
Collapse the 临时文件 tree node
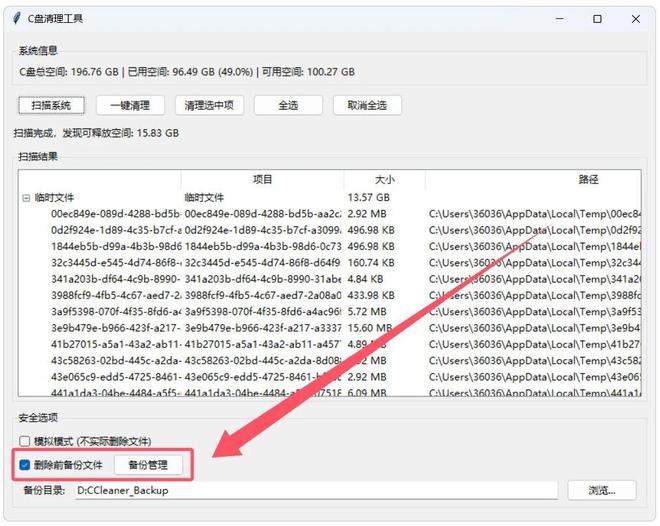25,198
